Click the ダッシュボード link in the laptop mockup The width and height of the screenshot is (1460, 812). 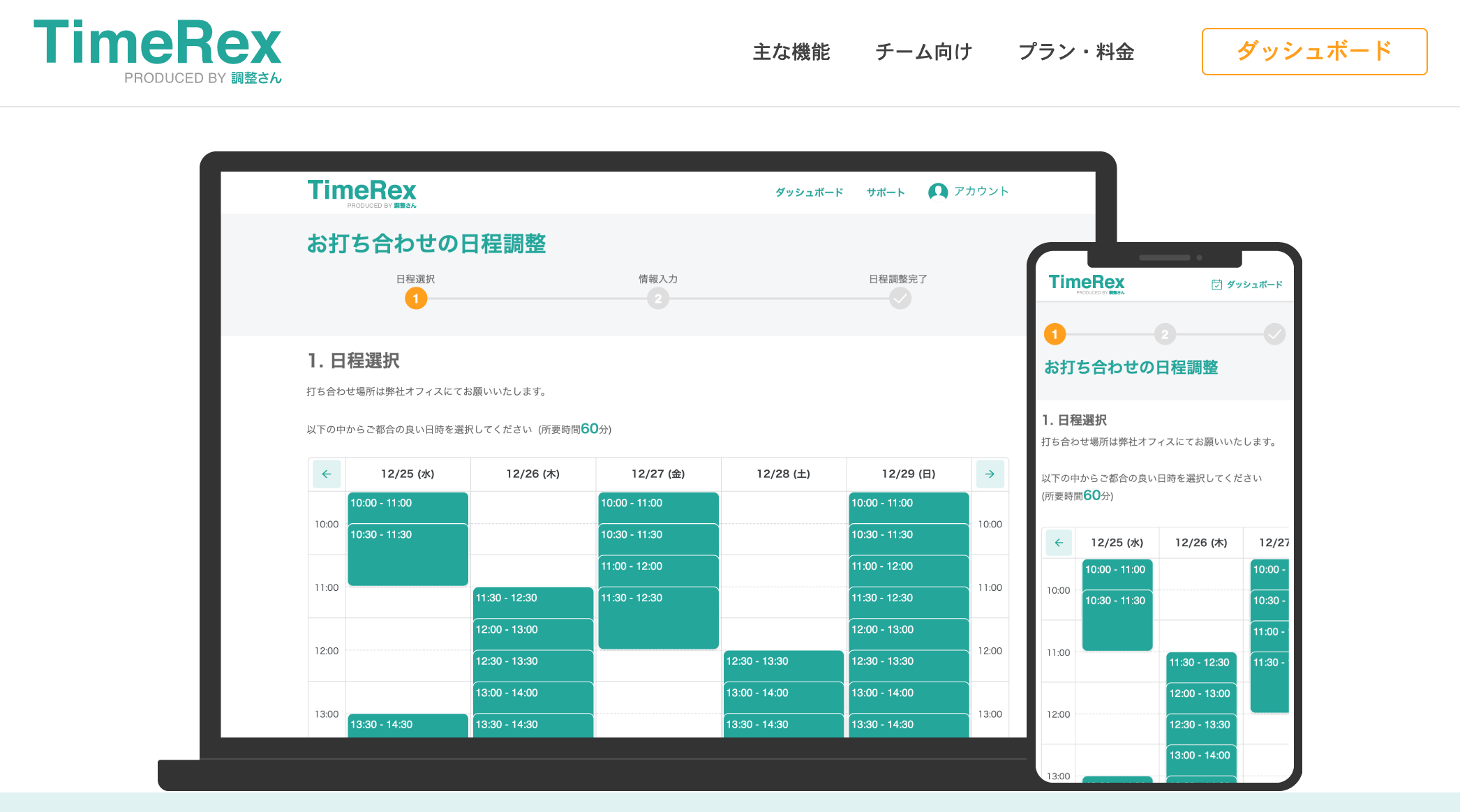[x=809, y=192]
